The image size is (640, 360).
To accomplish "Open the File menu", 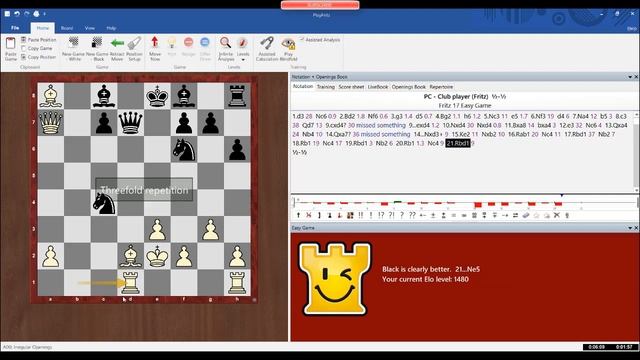I will pos(15,28).
